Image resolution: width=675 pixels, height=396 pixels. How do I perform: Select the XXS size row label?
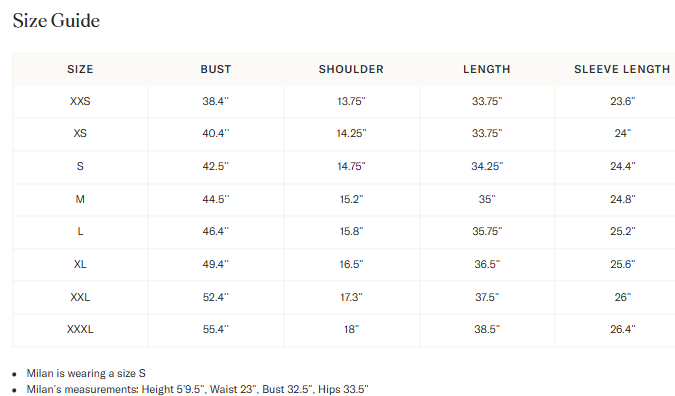pos(80,101)
